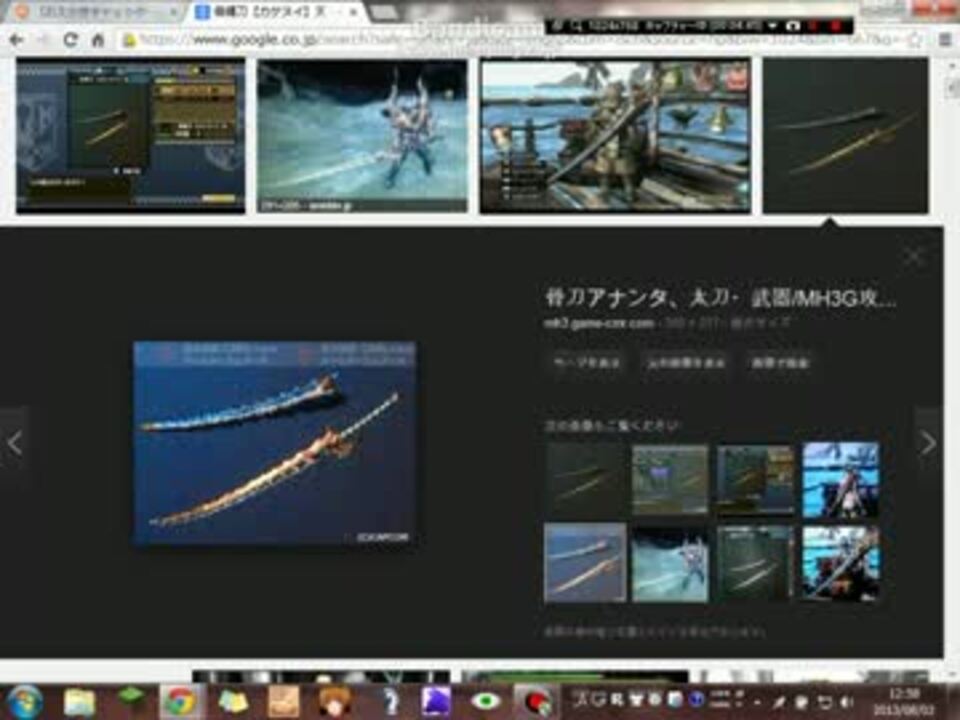960x720 pixels.
Task: Select fourth related thumbnail, hunter on blue
Action: tap(841, 479)
